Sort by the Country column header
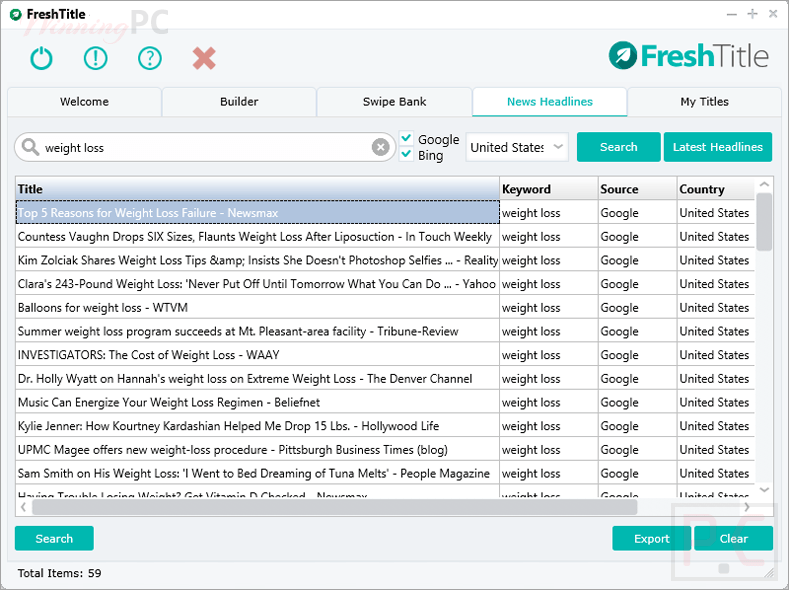The width and height of the screenshot is (789, 590). [x=716, y=189]
